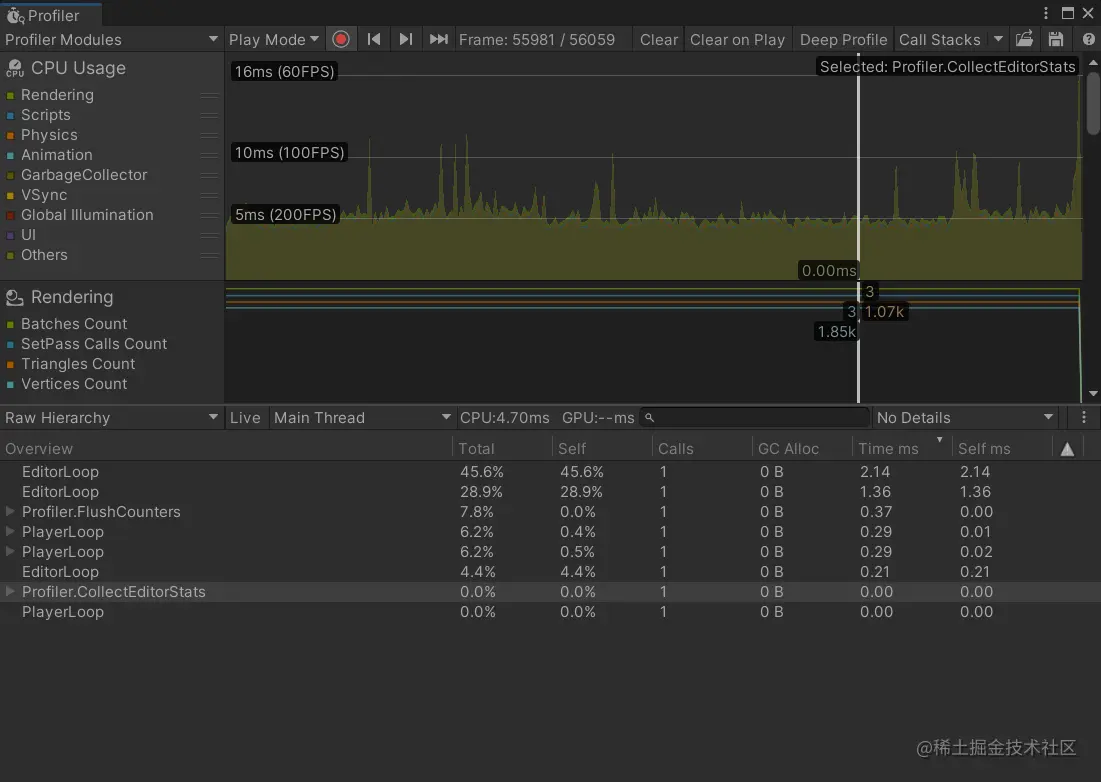Expand the 0.5% Self PlayerLoop row
This screenshot has height=782, width=1101.
coord(10,552)
